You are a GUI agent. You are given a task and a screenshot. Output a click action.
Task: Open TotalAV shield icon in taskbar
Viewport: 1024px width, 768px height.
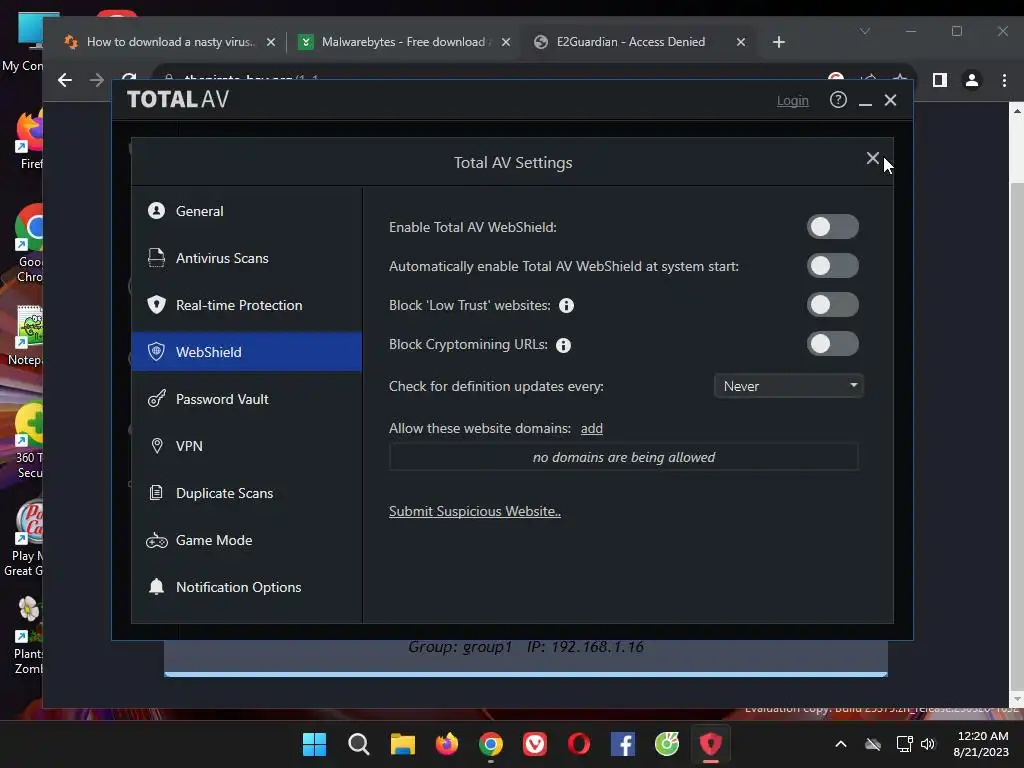[x=711, y=744]
